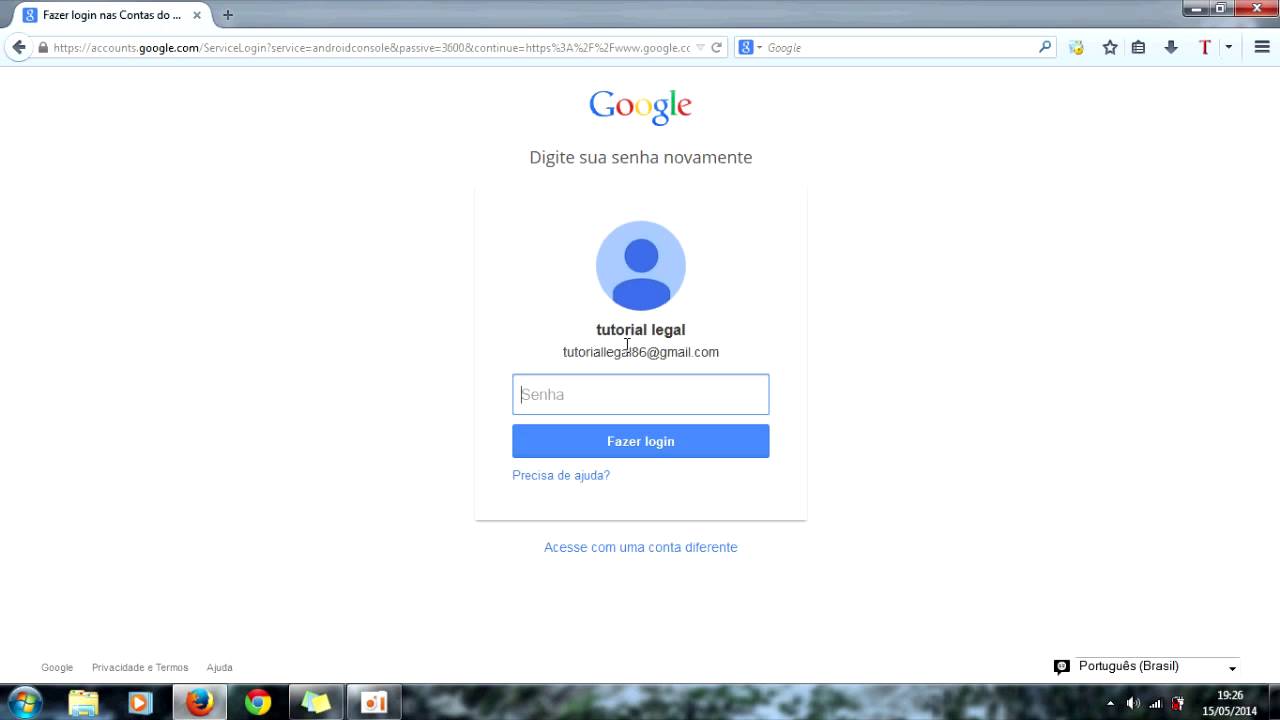This screenshot has width=1280, height=720.
Task: Open Privacidade e Termos footer link
Action: (x=140, y=667)
